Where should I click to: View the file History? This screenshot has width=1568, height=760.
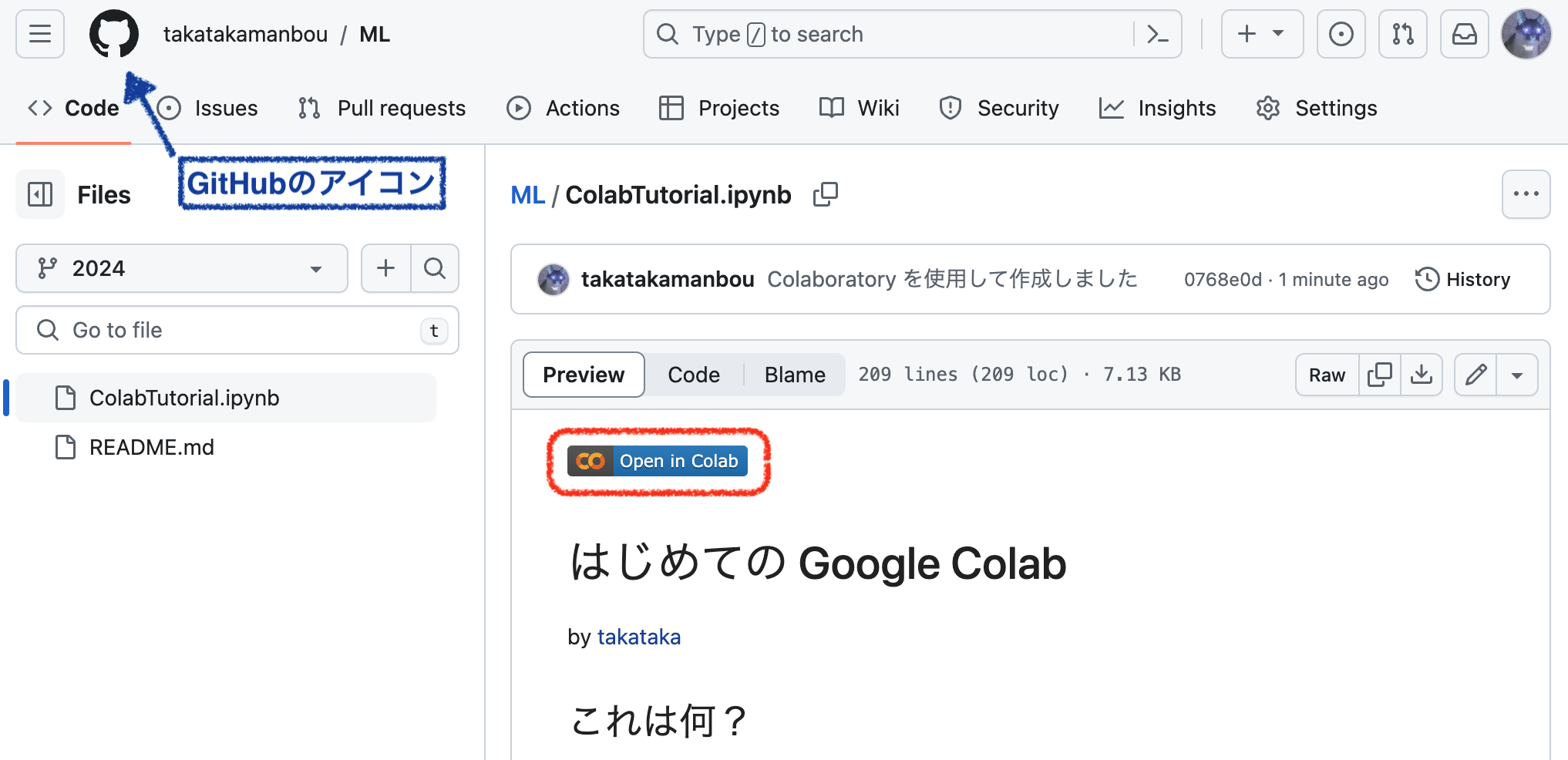click(1462, 279)
